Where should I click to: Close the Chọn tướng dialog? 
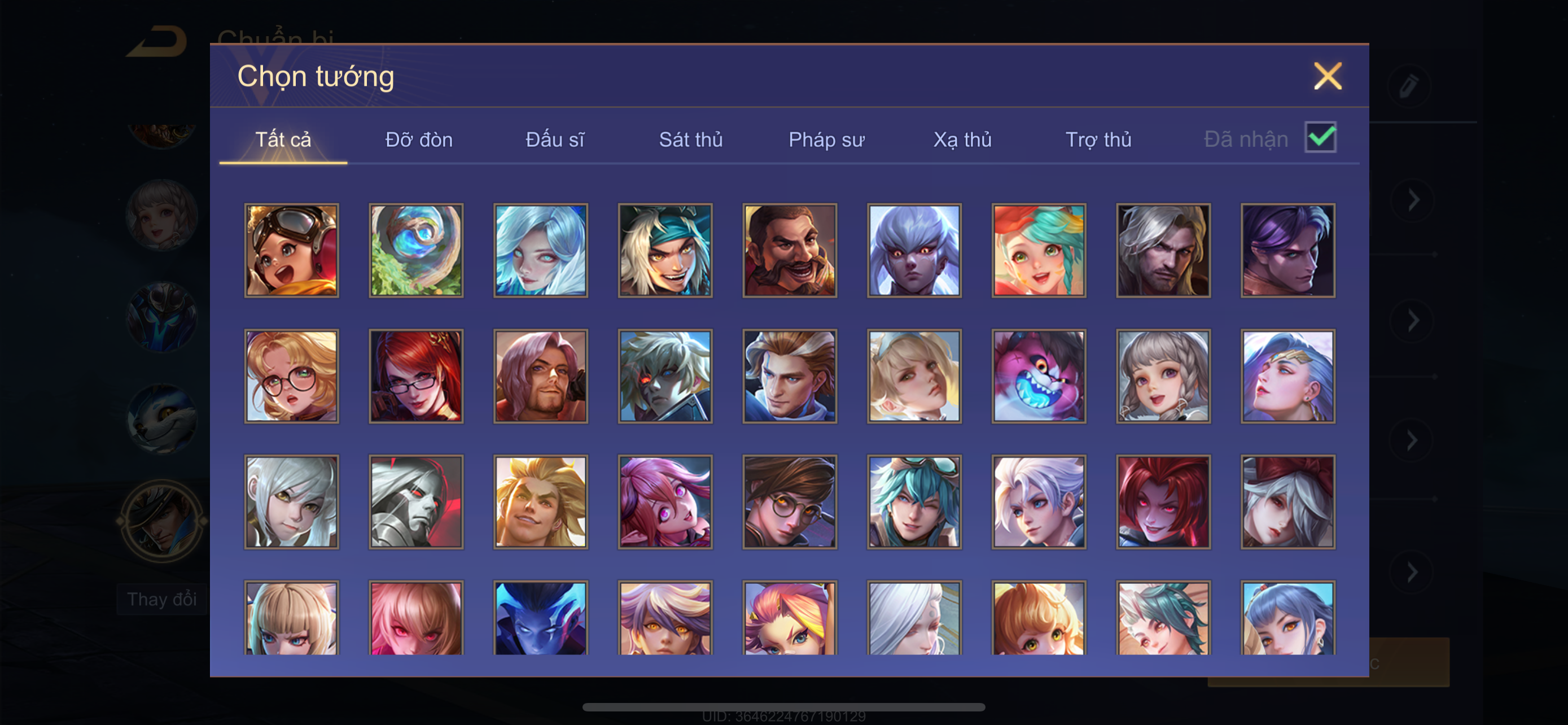[x=1328, y=76]
